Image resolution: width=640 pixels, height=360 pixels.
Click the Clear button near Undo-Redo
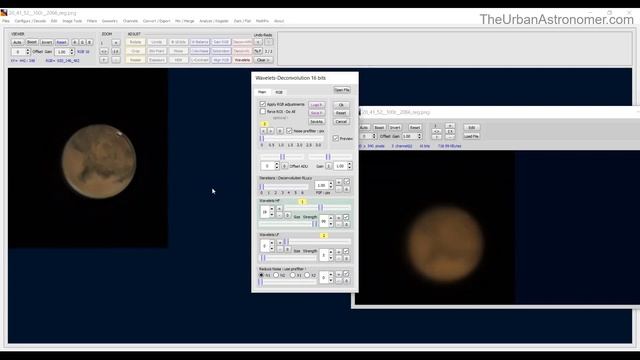pos(263,60)
